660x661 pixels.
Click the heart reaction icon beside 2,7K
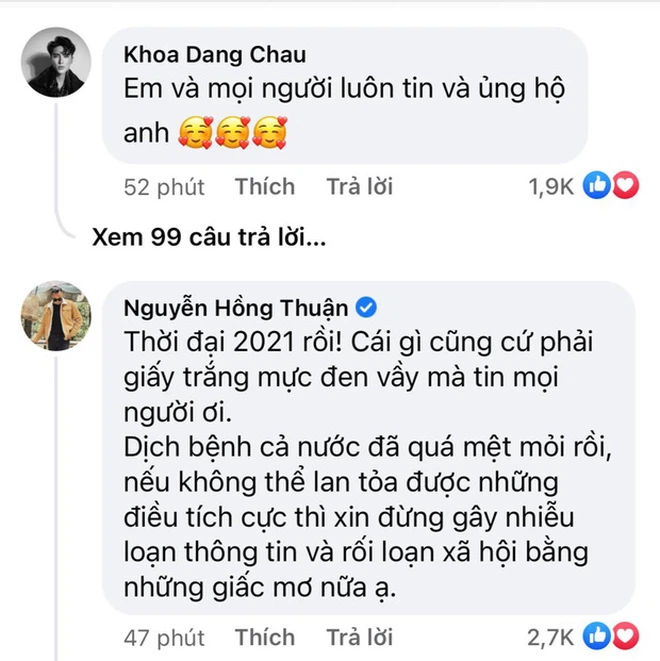[624, 636]
